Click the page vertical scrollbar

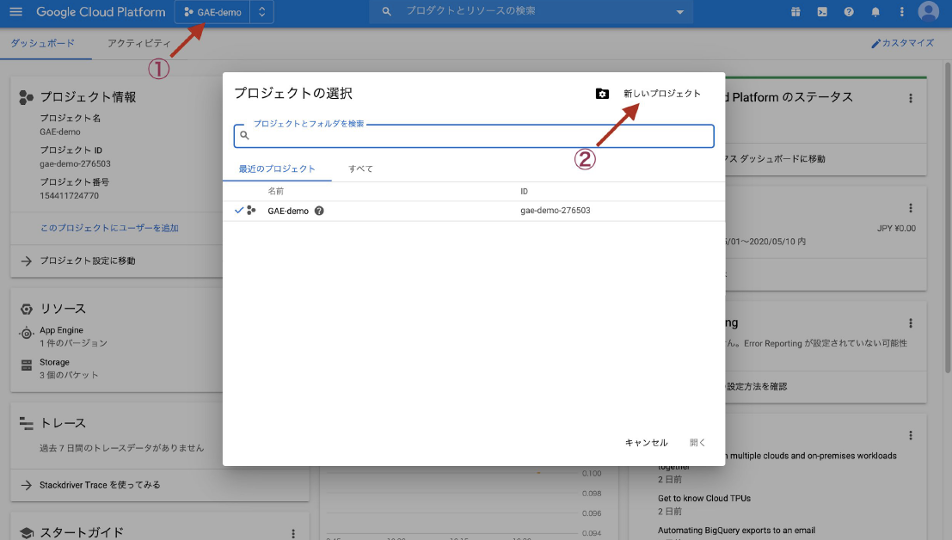tap(947, 217)
